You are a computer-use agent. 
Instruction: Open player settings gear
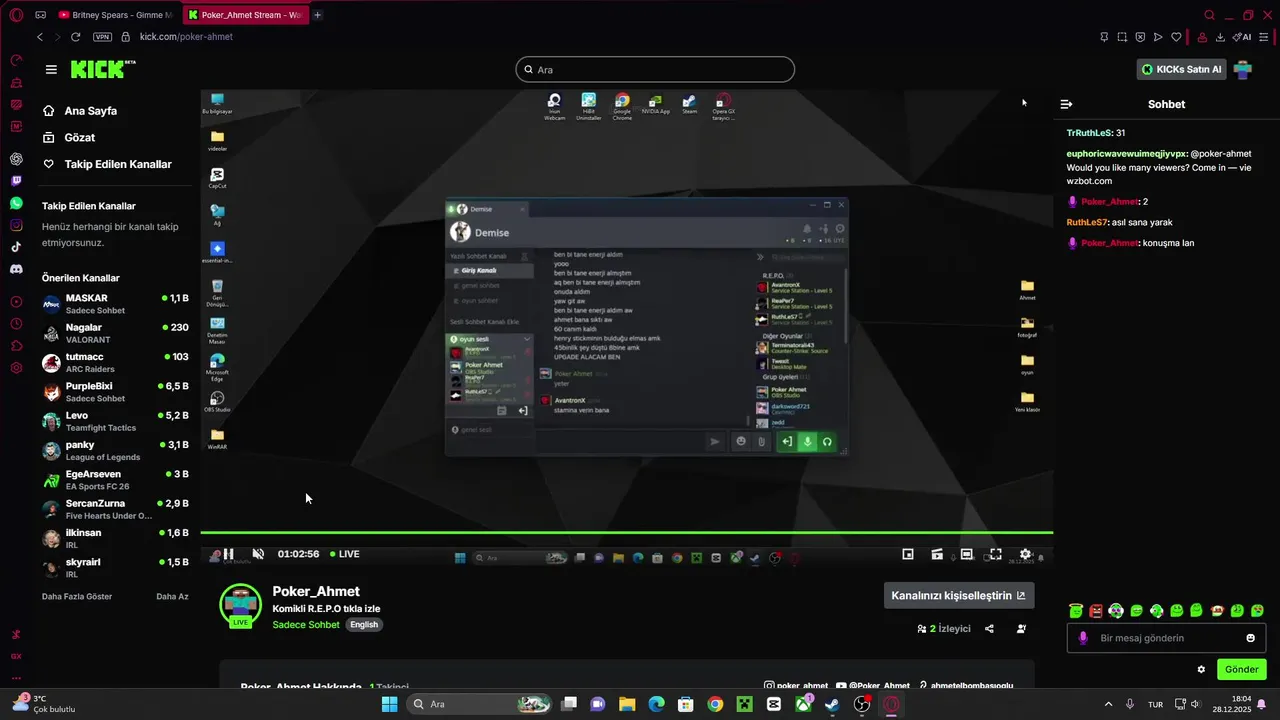coord(1025,554)
